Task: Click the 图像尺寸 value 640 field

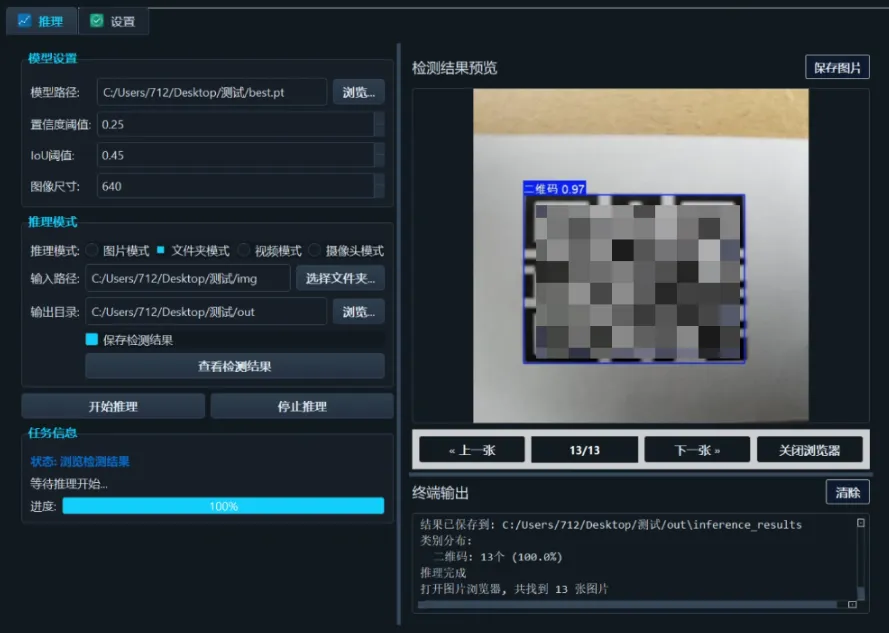Action: click(235, 186)
